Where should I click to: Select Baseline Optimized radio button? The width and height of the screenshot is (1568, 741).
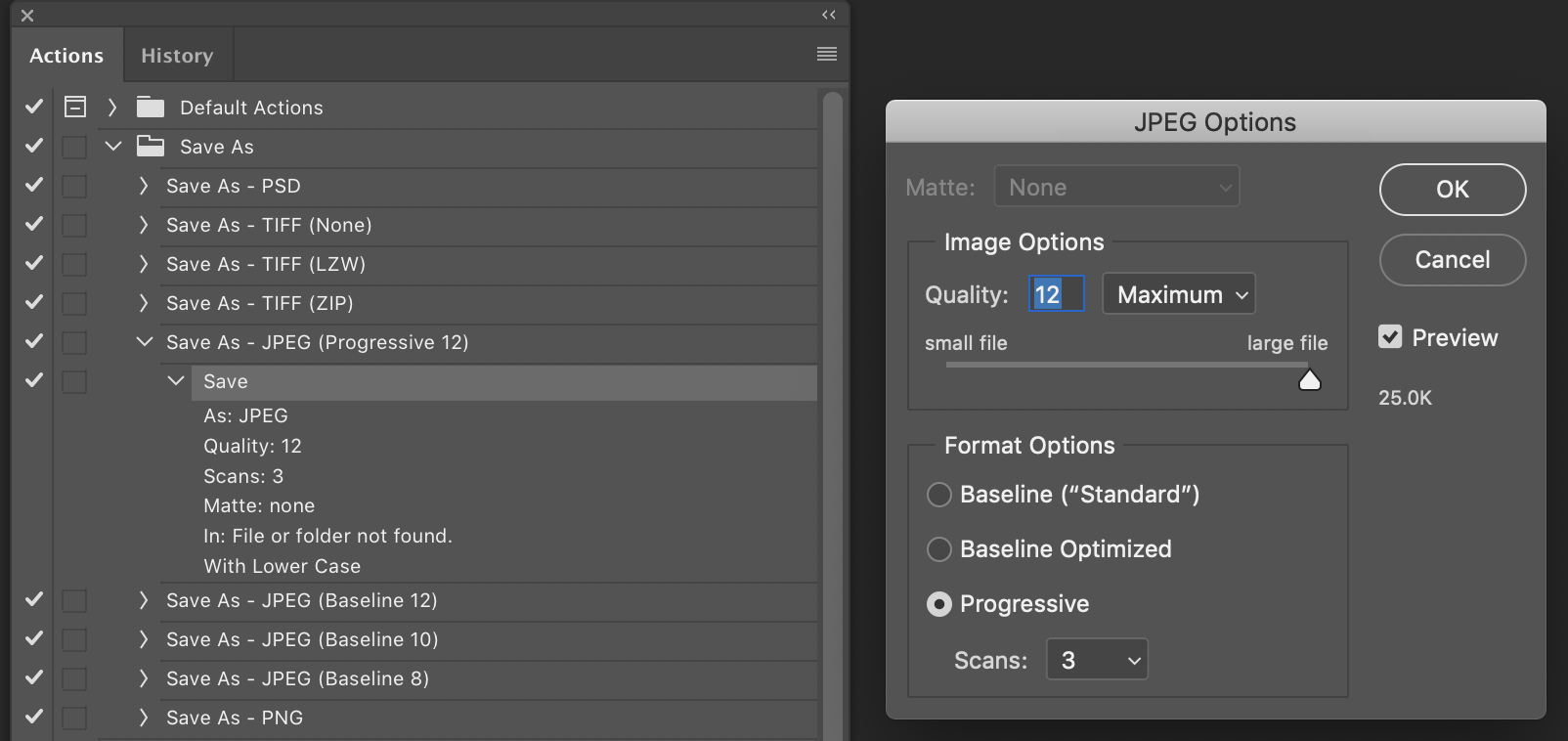coord(939,549)
